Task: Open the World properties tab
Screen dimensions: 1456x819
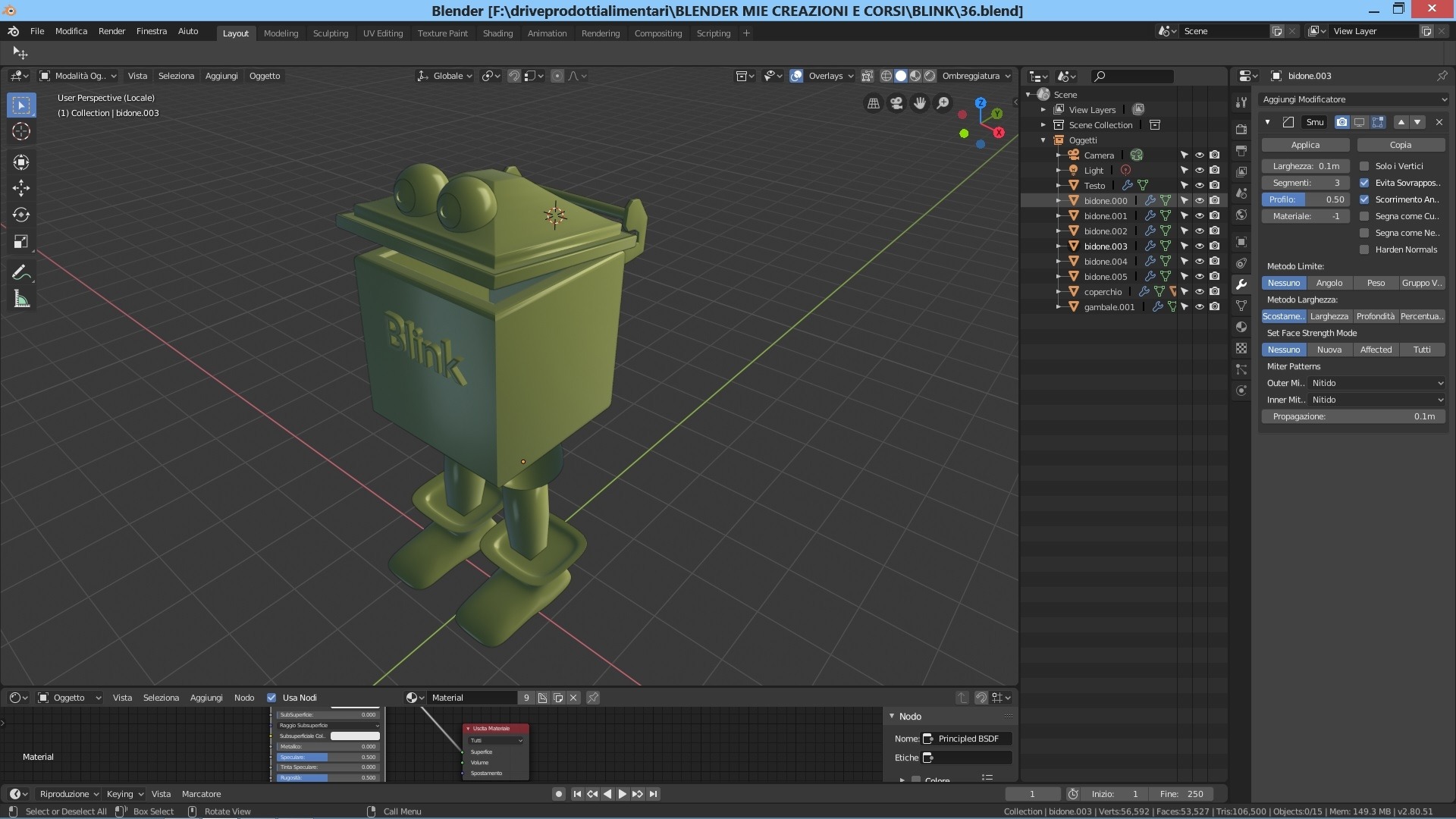Action: (x=1241, y=215)
